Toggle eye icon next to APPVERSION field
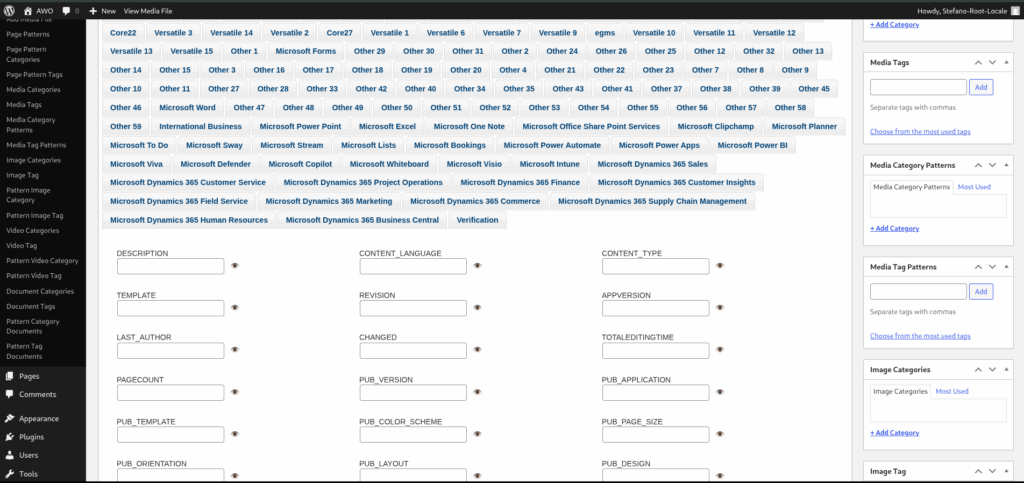 point(720,307)
